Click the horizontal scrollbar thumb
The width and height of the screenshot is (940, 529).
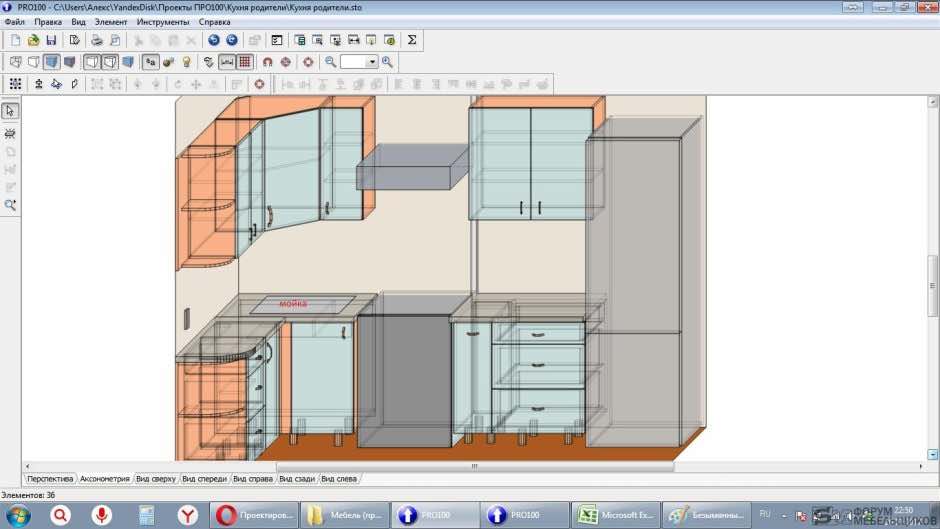coord(475,466)
